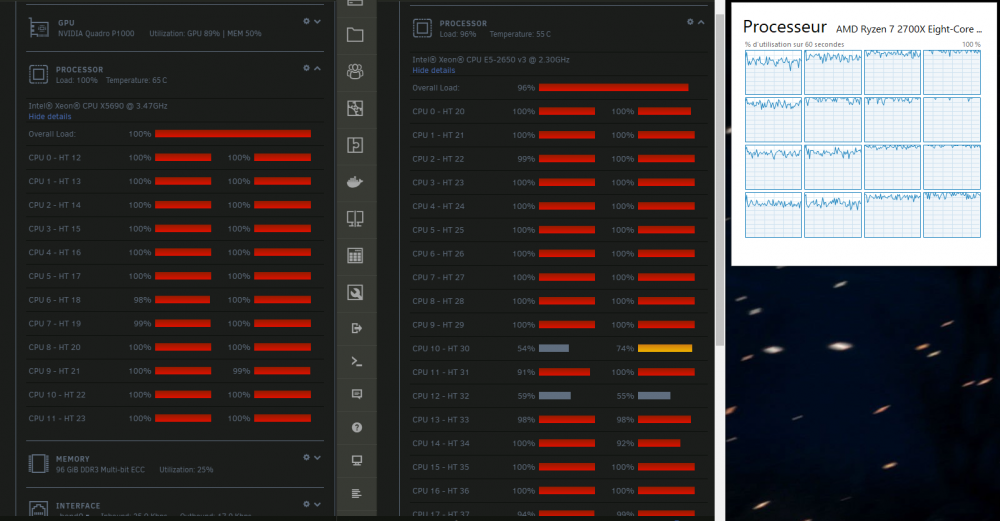Click the 100% Overall Load bar of X5690
The width and height of the screenshot is (1000, 521).
233,134
